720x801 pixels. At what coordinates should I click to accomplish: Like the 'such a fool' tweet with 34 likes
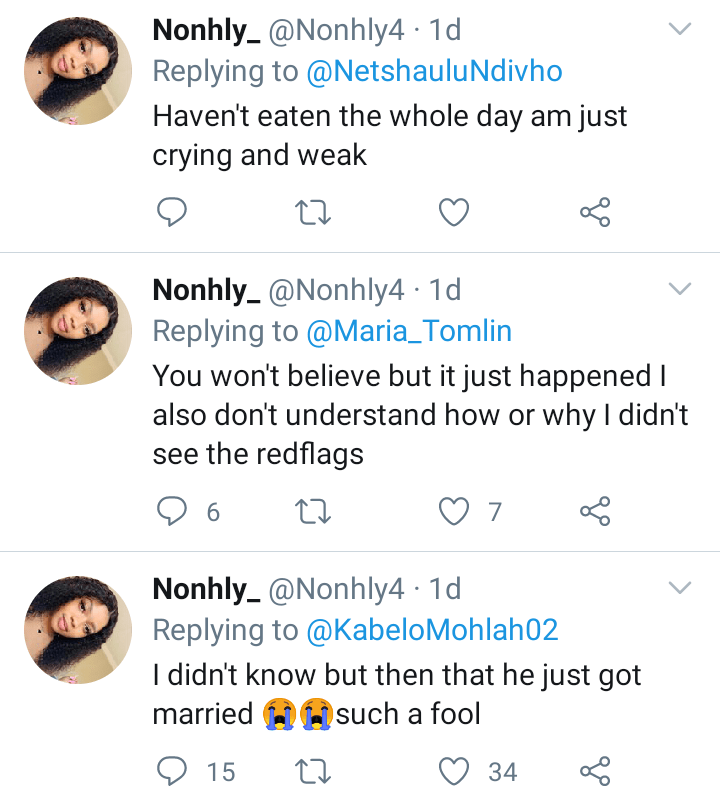point(455,771)
